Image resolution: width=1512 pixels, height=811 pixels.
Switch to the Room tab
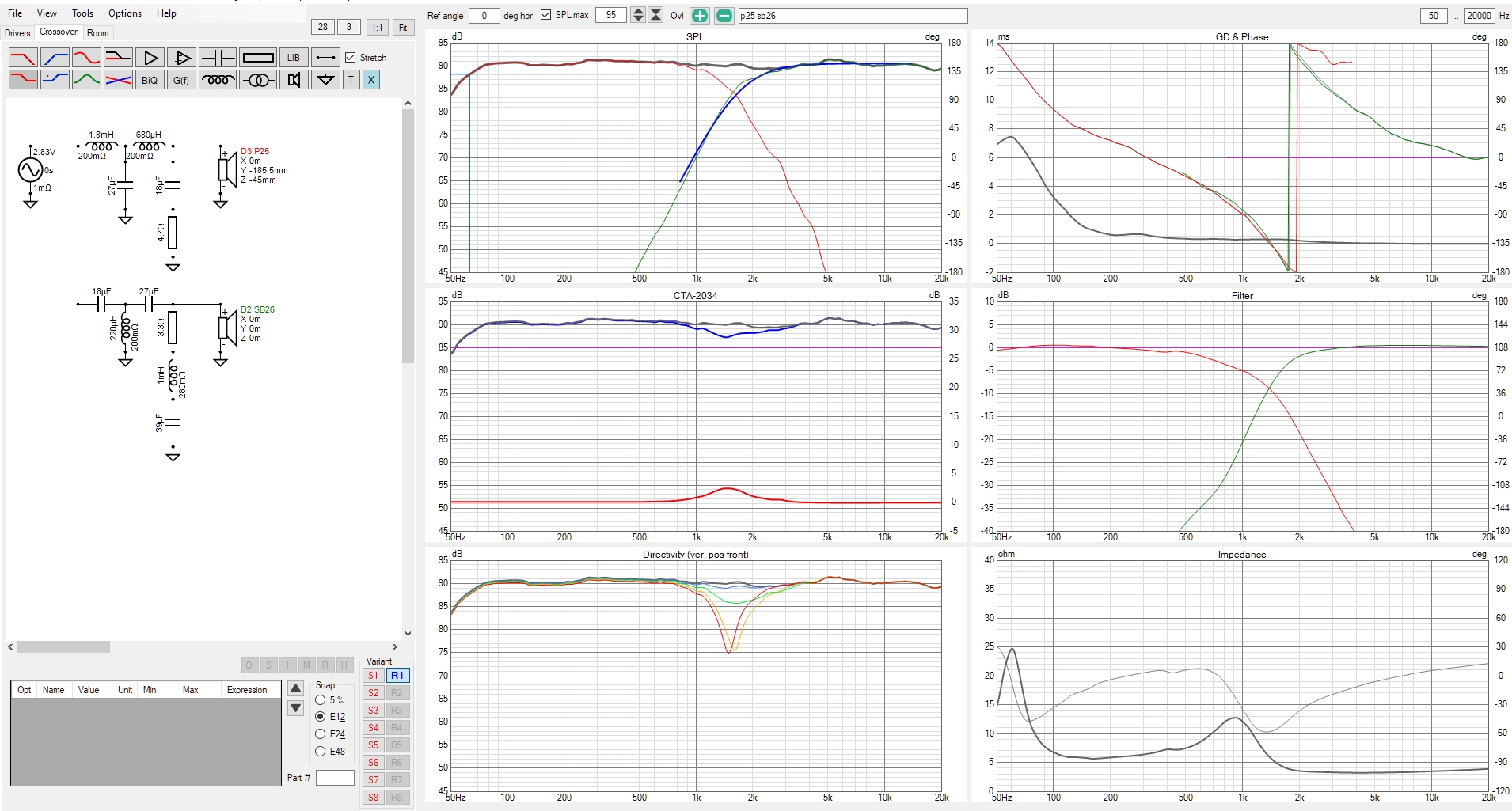(98, 33)
